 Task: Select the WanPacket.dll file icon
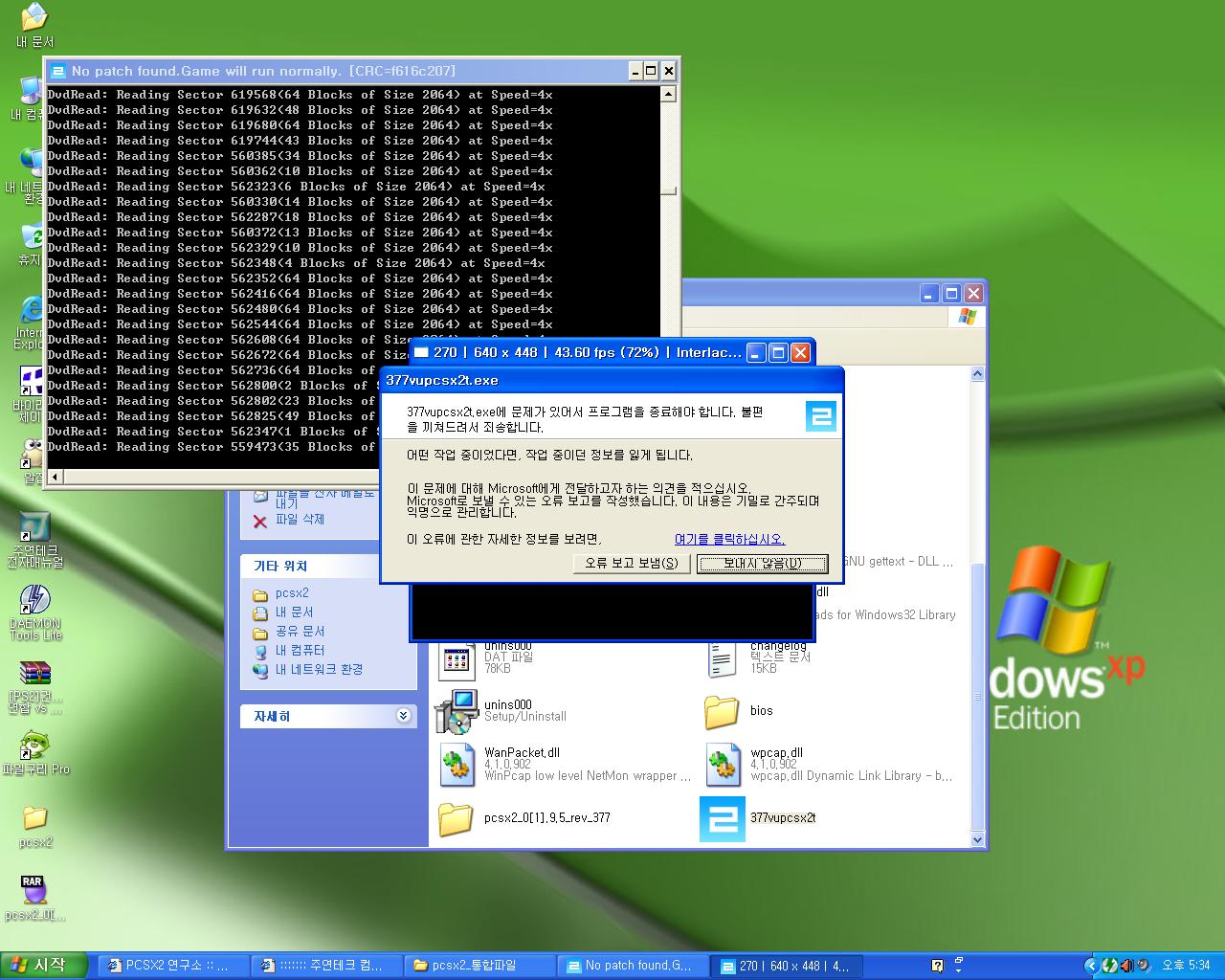457,765
